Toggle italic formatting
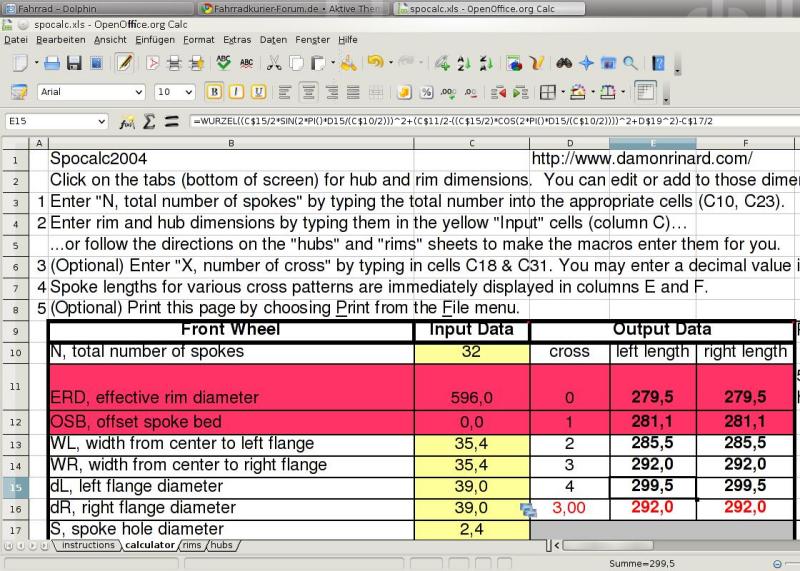 tap(236, 92)
